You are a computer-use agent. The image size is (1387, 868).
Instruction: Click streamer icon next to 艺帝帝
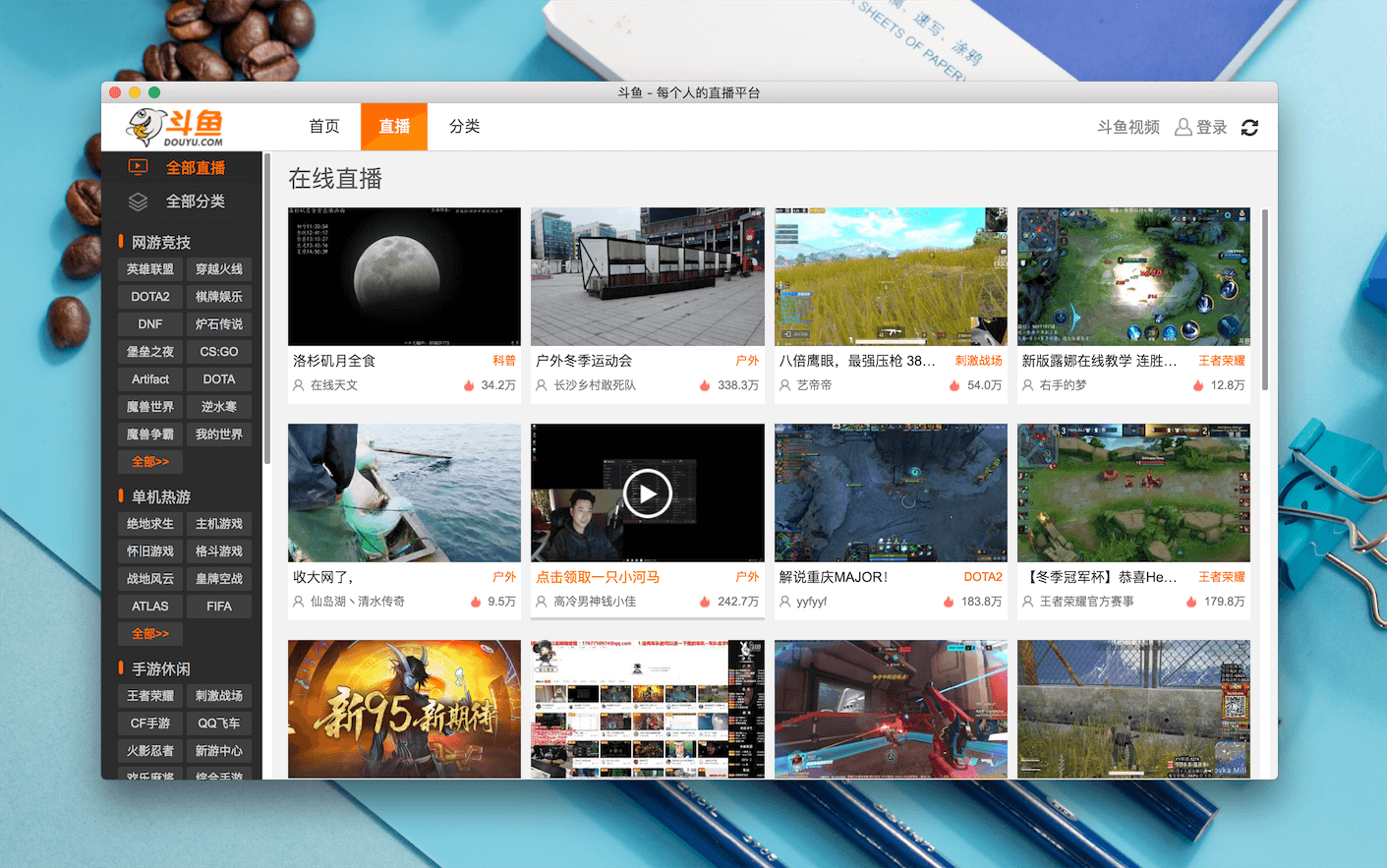point(784,385)
